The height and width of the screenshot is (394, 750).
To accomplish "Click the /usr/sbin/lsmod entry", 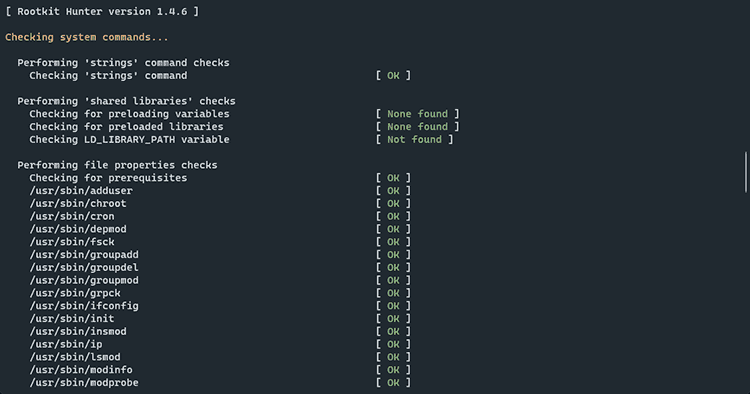I will tap(75, 357).
